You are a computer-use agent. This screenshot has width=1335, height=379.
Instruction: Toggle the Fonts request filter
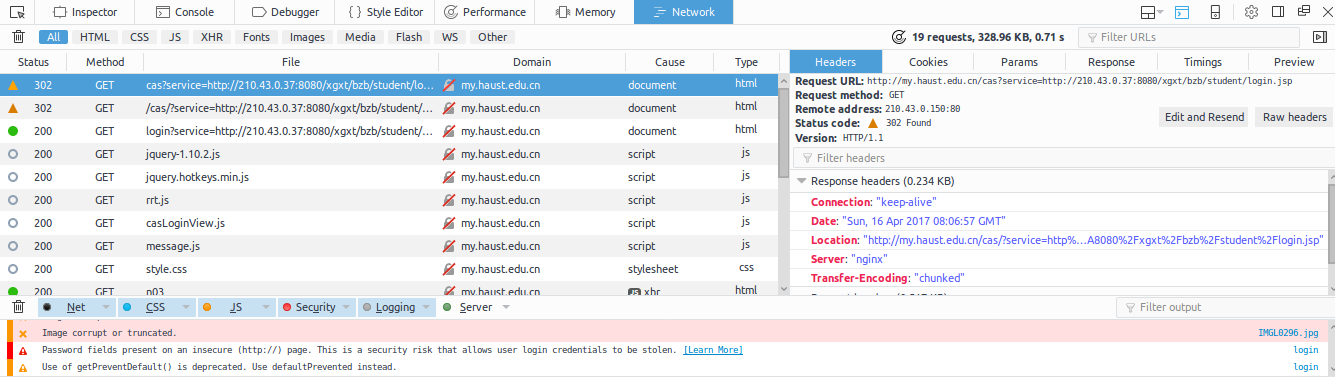256,37
